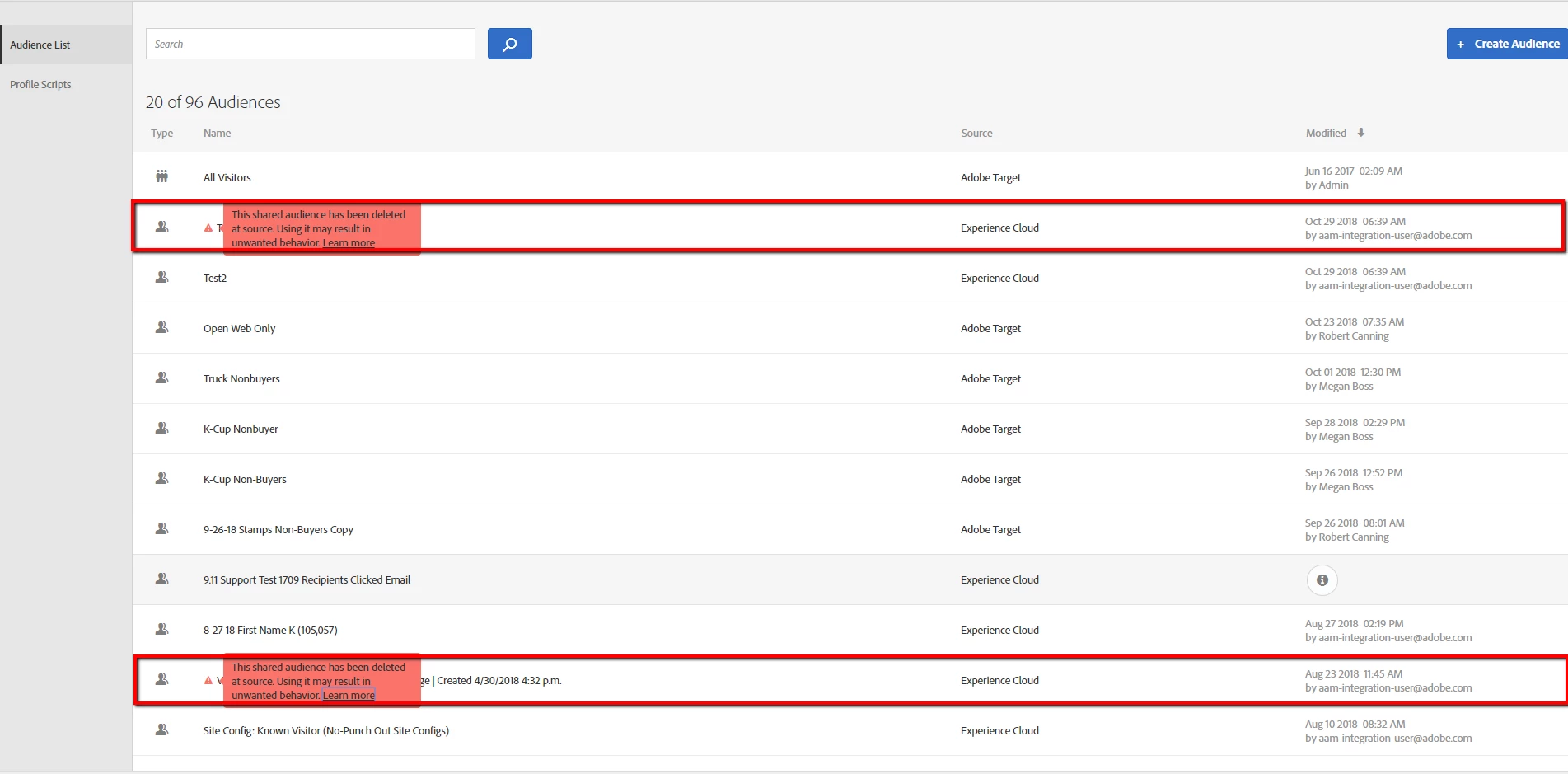Click Adobe Target source for All Visitors

coord(990,177)
